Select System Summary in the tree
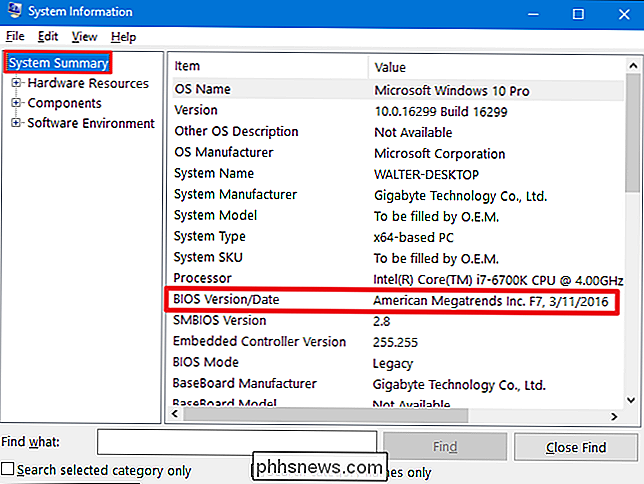Screen dimensions: 644x484 coord(58,63)
